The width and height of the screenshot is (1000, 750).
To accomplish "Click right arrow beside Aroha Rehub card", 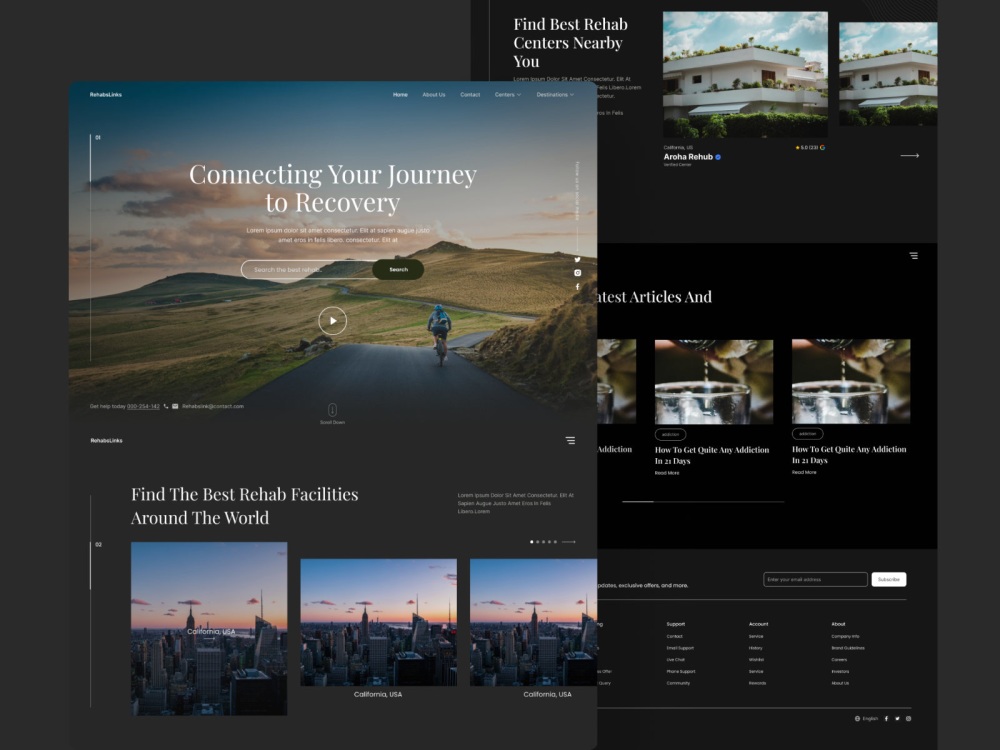I will click(909, 156).
